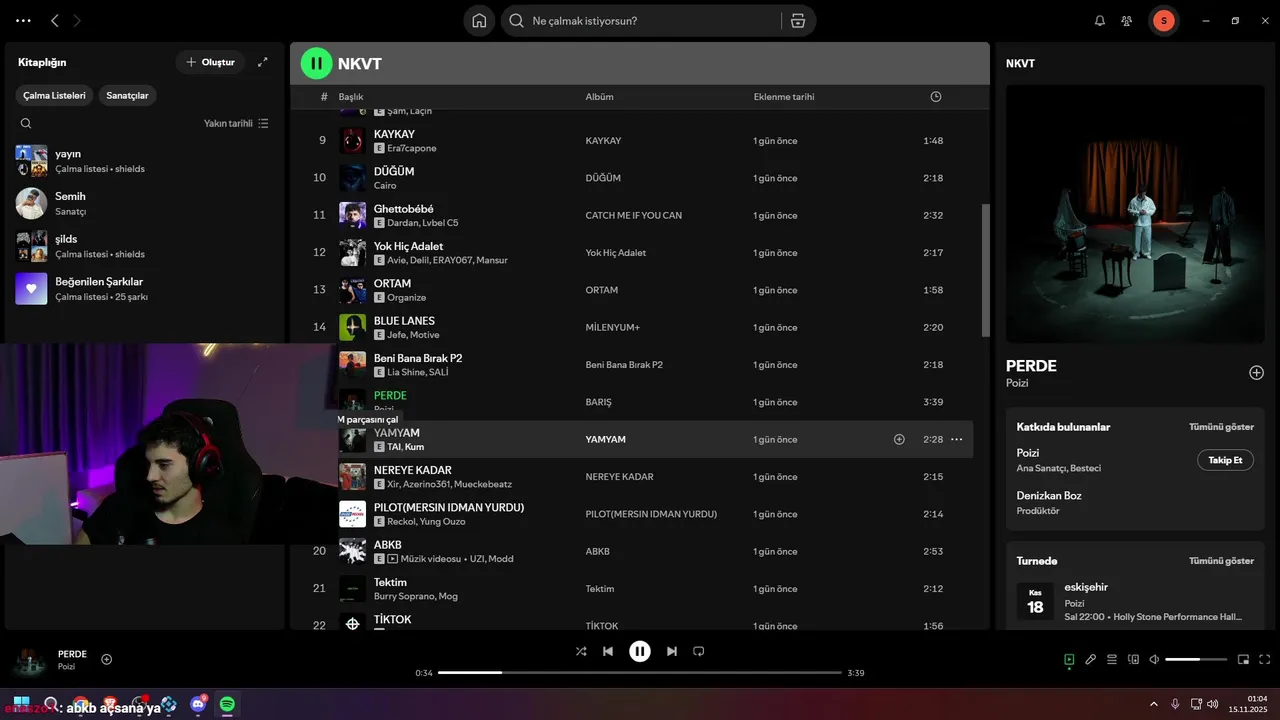Toggle repeat mode
The height and width of the screenshot is (720, 1280).
699,651
